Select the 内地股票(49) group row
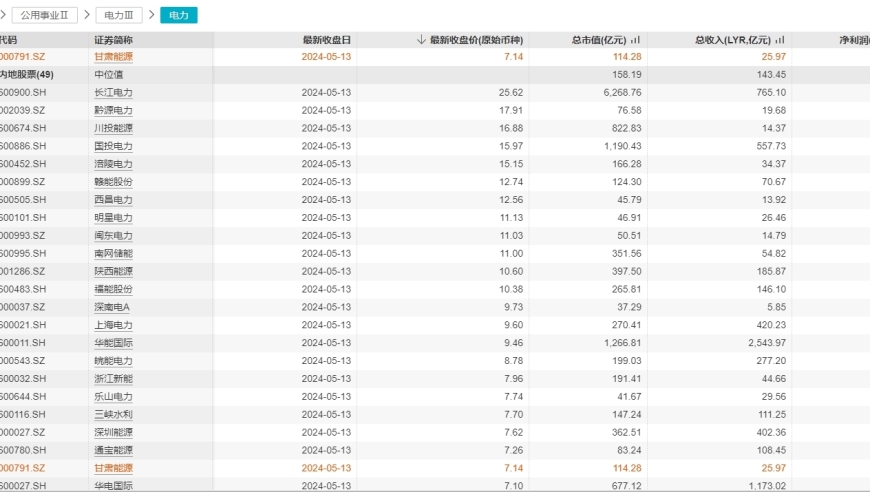 pyautogui.click(x=27, y=74)
